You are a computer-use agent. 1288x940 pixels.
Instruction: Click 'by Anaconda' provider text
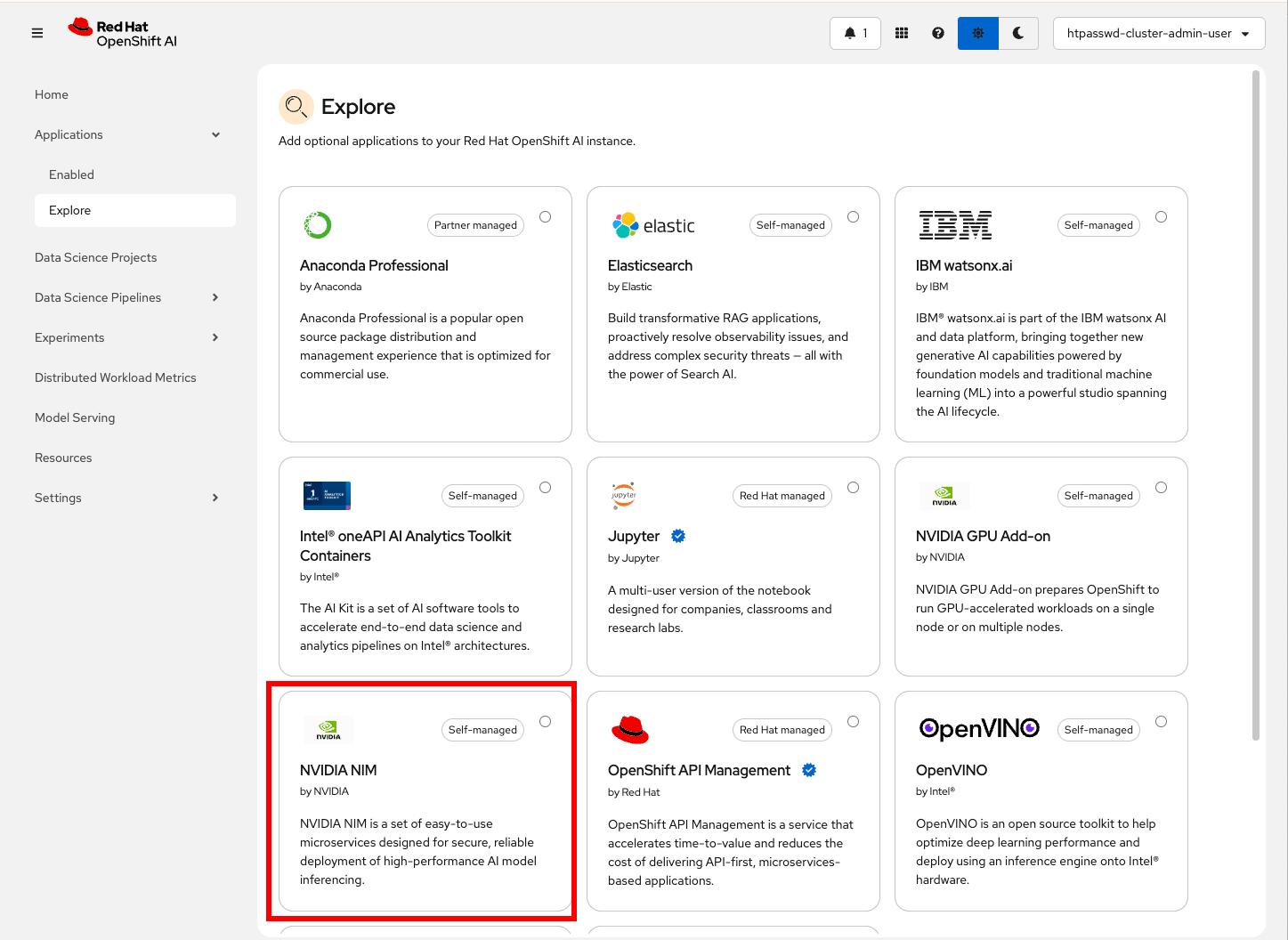331,287
